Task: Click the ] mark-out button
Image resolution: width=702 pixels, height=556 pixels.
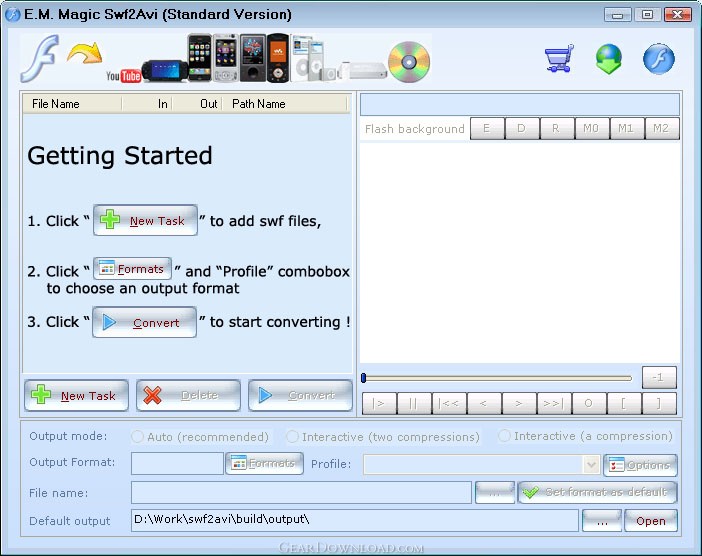Action: [658, 403]
